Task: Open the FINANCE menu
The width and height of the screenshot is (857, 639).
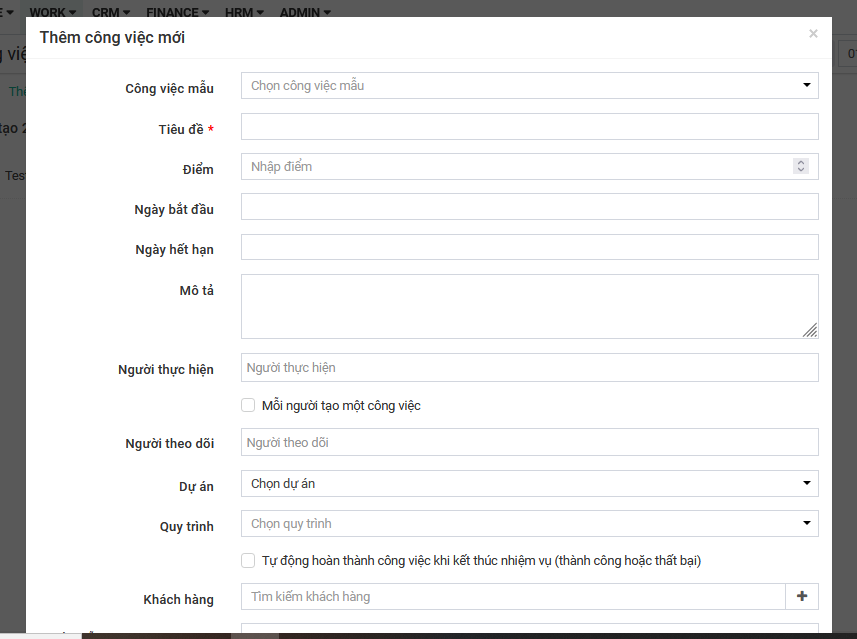Action: click(x=177, y=13)
